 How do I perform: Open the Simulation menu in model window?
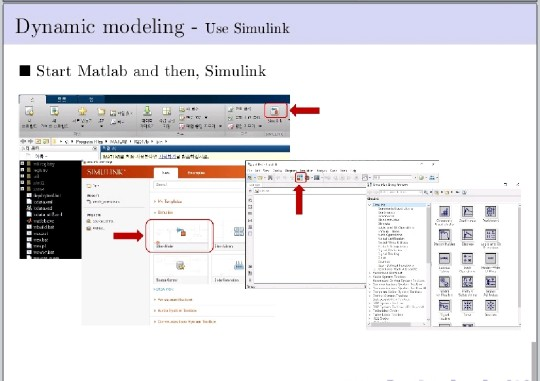306,171
